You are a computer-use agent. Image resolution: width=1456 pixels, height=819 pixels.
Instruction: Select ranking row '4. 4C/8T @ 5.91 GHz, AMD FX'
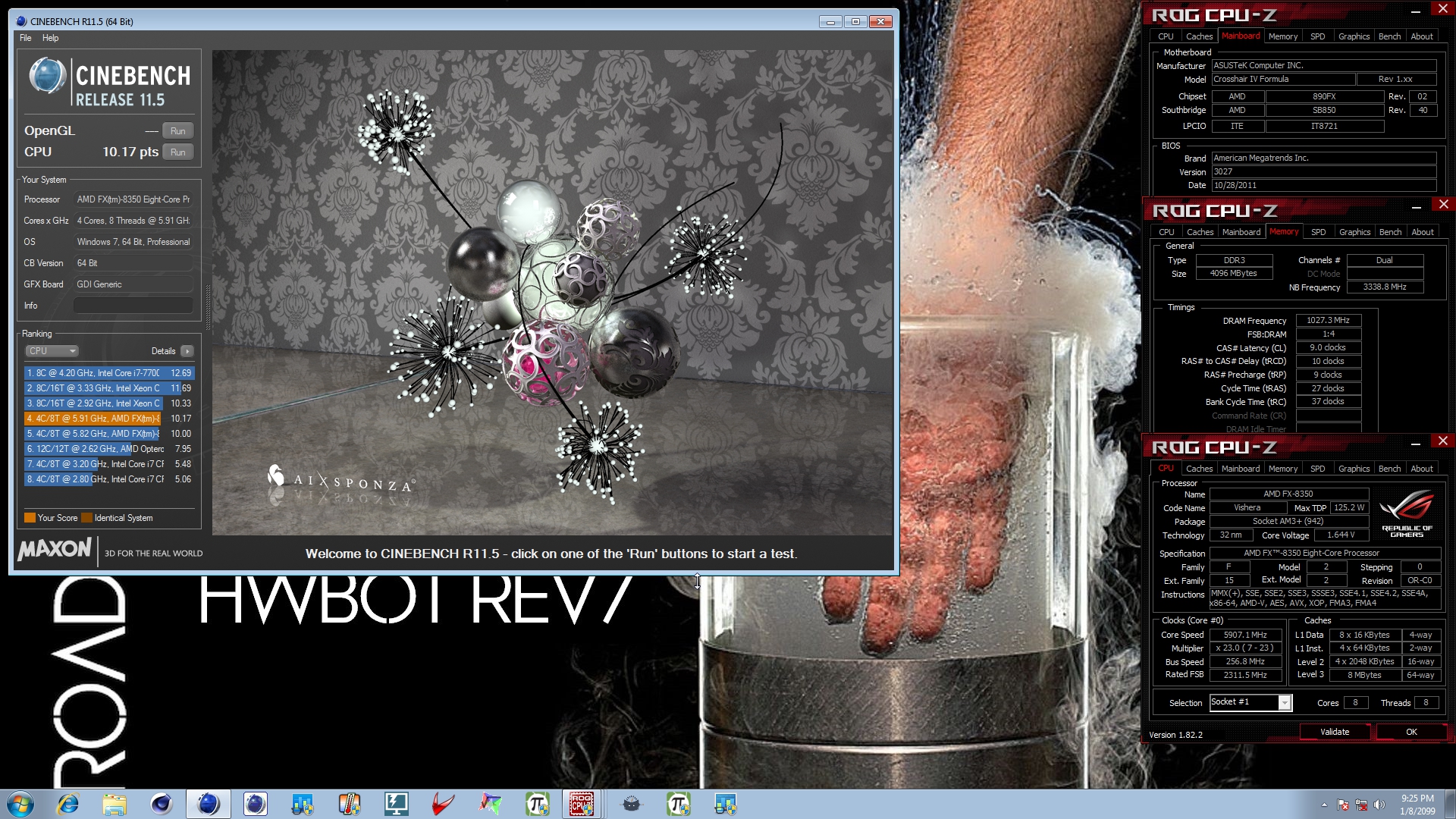point(109,419)
